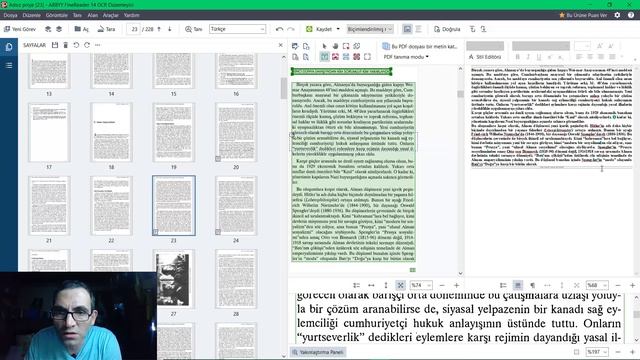The image size is (640, 360).
Task: Toggle Bold formatting in text toolbar
Action: 518,57
